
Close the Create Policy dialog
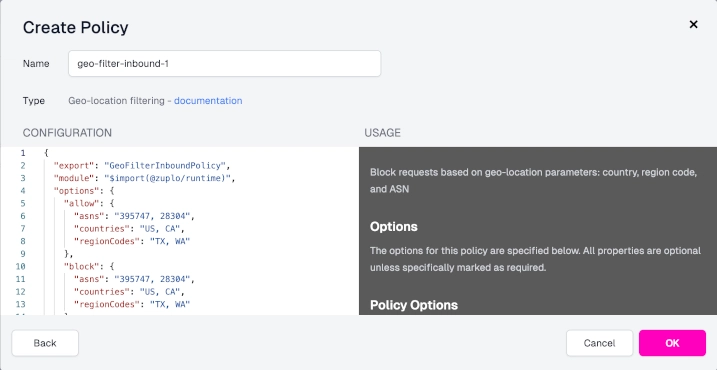click(693, 25)
